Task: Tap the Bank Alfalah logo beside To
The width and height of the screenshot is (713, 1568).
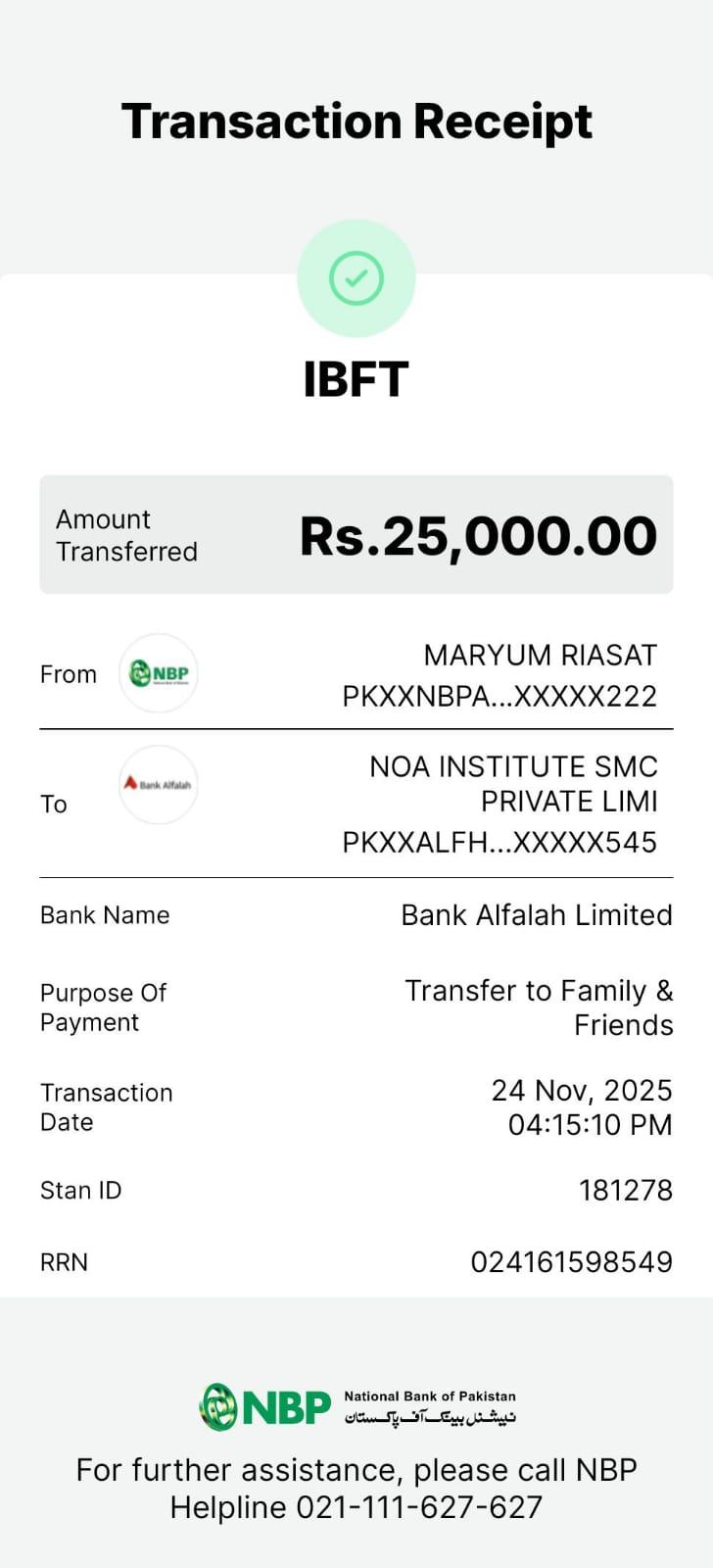Action: (159, 784)
